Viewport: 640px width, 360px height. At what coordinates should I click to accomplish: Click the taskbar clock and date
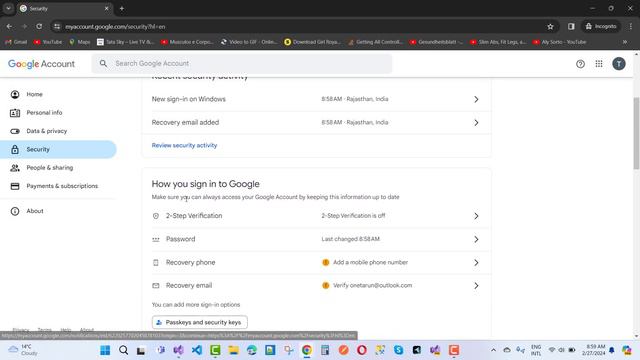click(593, 350)
